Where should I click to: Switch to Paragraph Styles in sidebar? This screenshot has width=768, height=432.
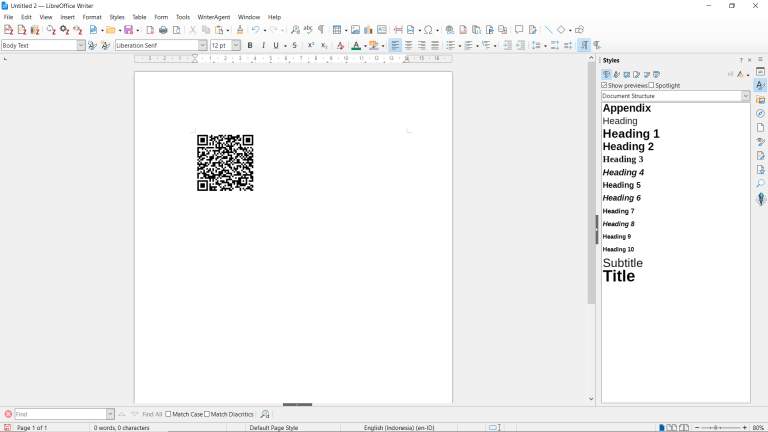click(x=606, y=74)
